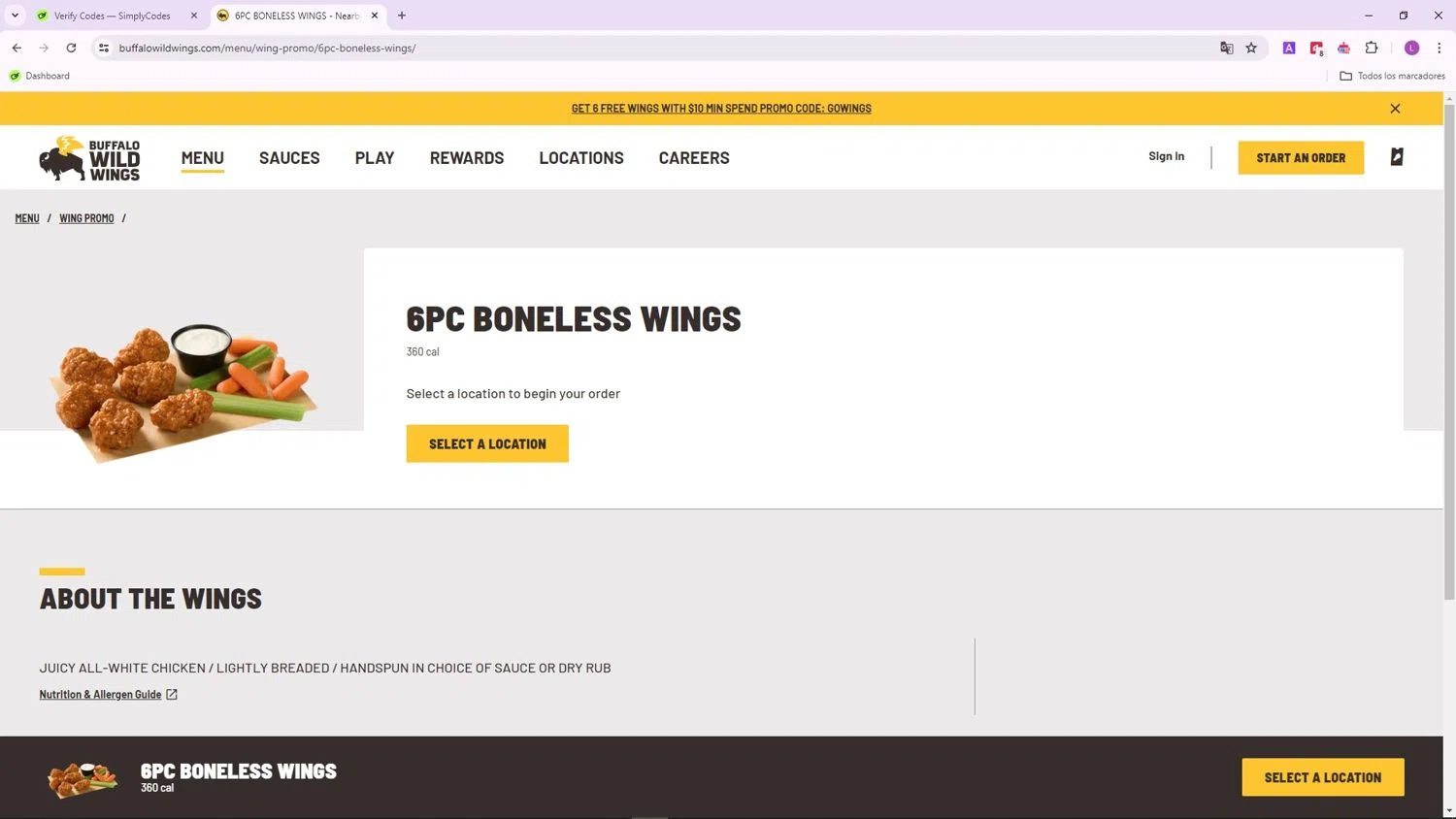This screenshot has height=819, width=1456.
Task: Switch to Verify Codes SimplyCodes tab
Action: pyautogui.click(x=112, y=16)
